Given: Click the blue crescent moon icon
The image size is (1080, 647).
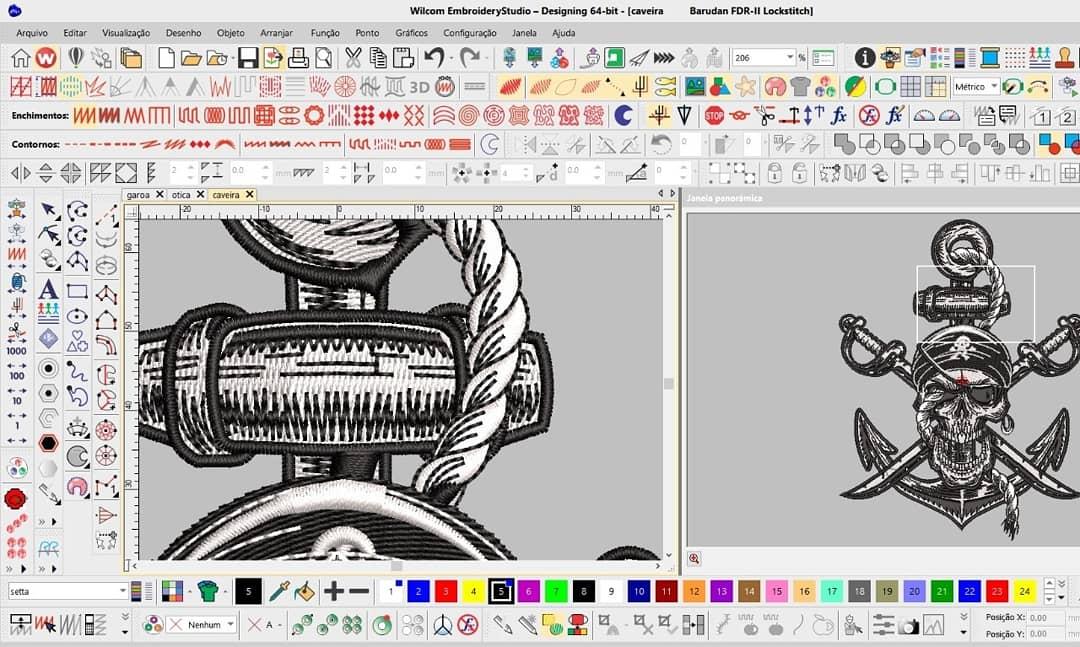Looking at the screenshot, I should point(623,116).
